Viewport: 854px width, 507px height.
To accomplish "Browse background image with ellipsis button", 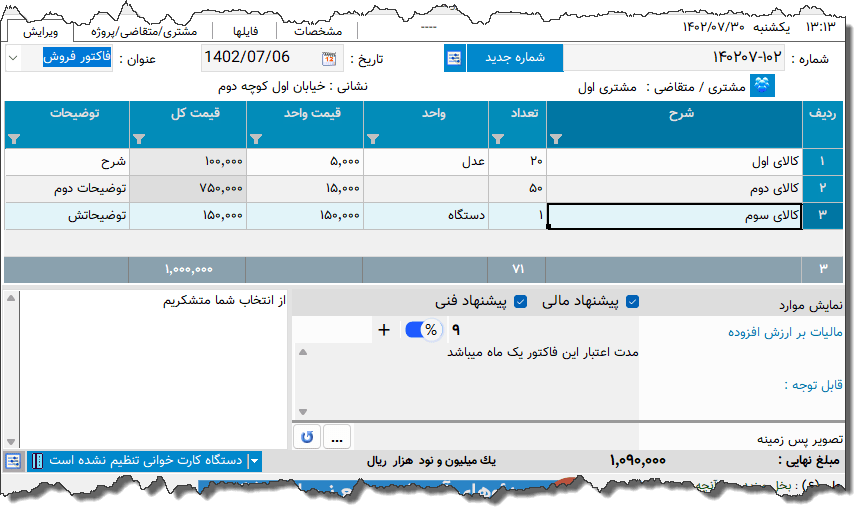I will (x=337, y=437).
